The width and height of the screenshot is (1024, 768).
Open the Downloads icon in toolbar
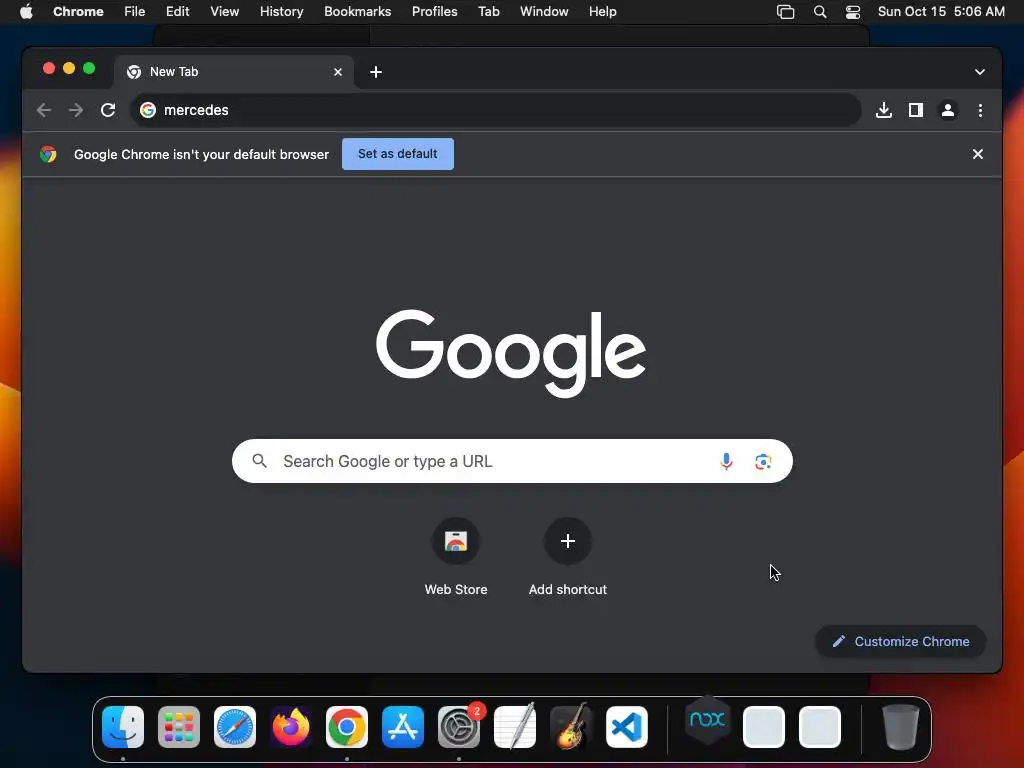click(884, 110)
